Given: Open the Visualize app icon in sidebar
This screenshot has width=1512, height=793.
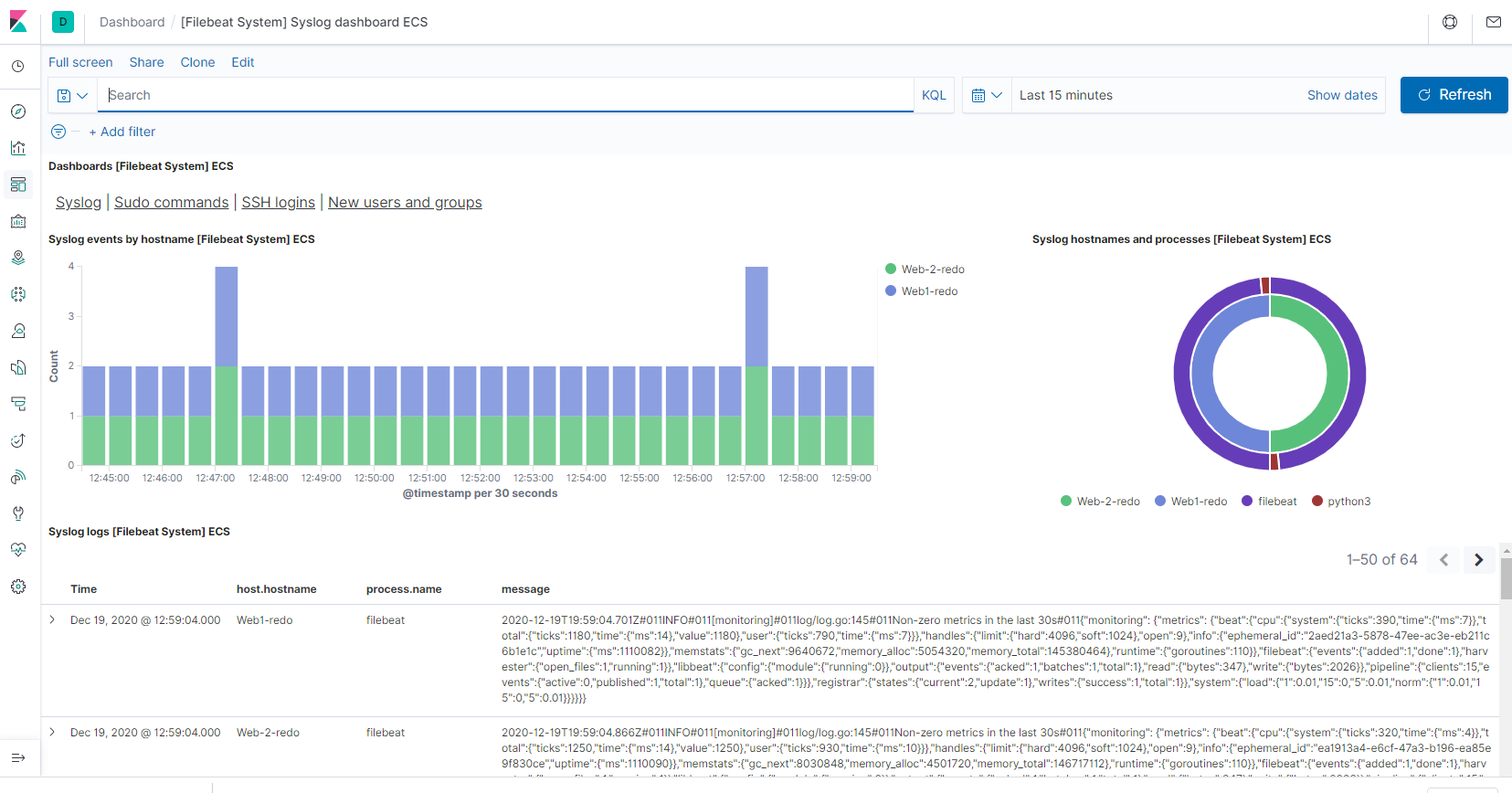Looking at the screenshot, I should tap(18, 148).
